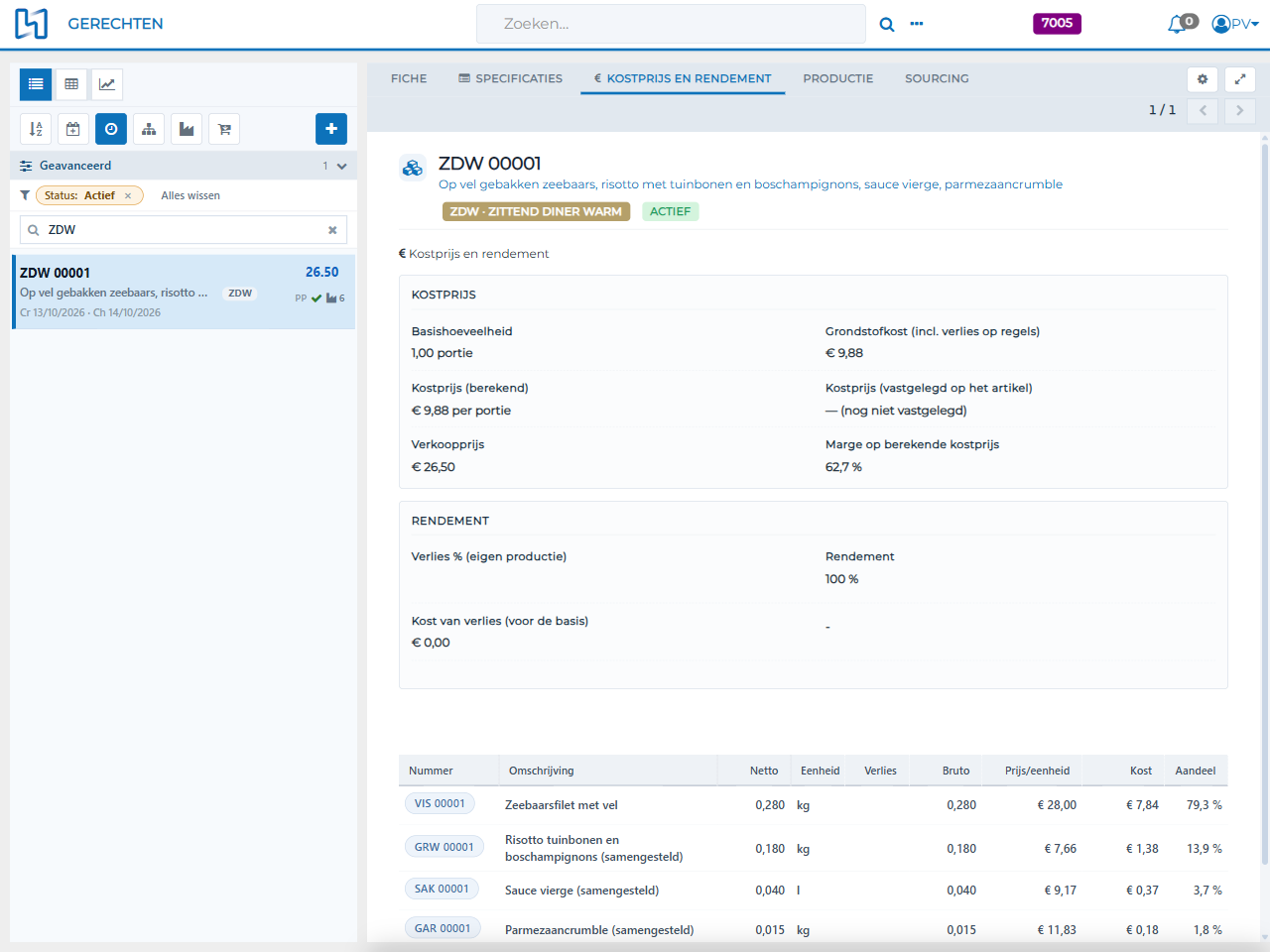
Task: Open notifications bell
Action: [1179, 24]
